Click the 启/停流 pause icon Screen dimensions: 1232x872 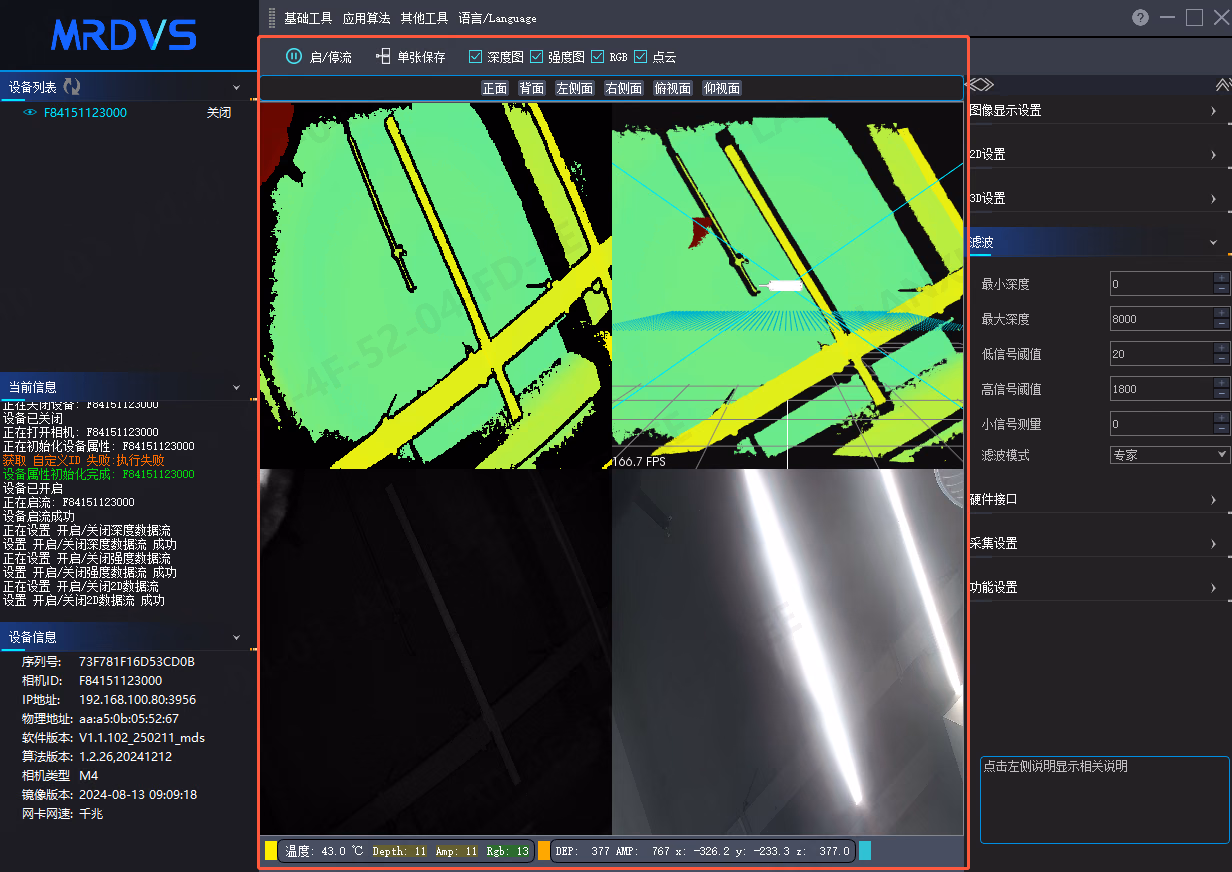(294, 57)
